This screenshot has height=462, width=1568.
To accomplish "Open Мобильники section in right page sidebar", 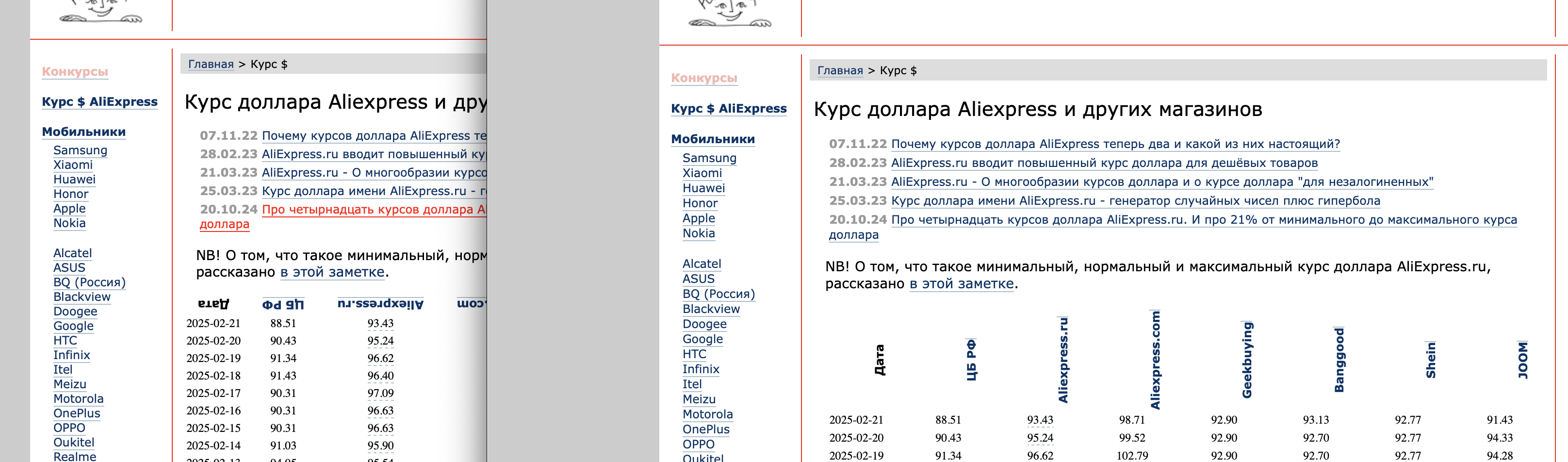I will [x=713, y=139].
